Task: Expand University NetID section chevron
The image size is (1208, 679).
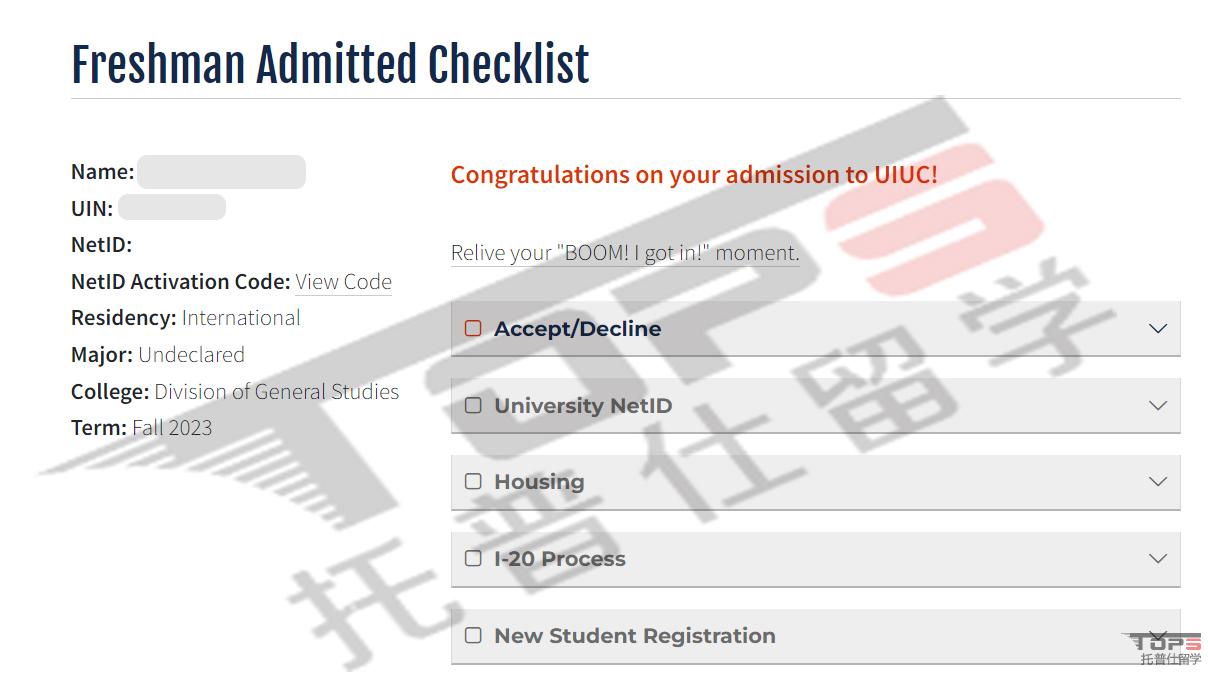Action: pos(1158,405)
